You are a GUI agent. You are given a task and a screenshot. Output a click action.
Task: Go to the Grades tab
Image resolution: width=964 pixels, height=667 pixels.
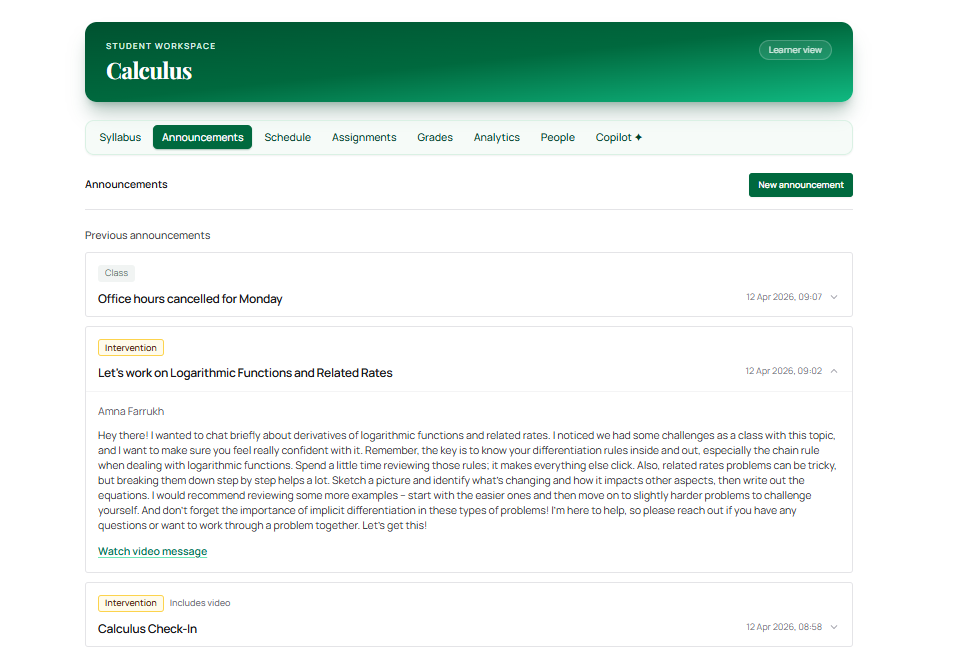435,137
